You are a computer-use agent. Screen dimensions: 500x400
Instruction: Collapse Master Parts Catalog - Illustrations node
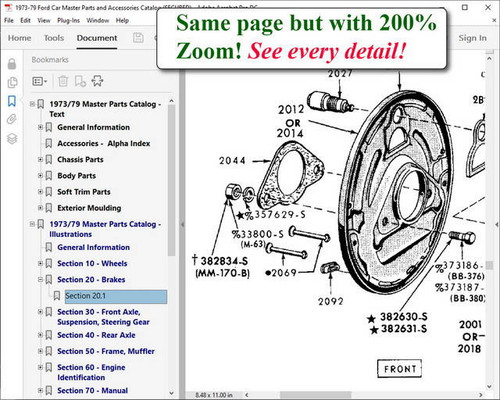pyautogui.click(x=32, y=224)
